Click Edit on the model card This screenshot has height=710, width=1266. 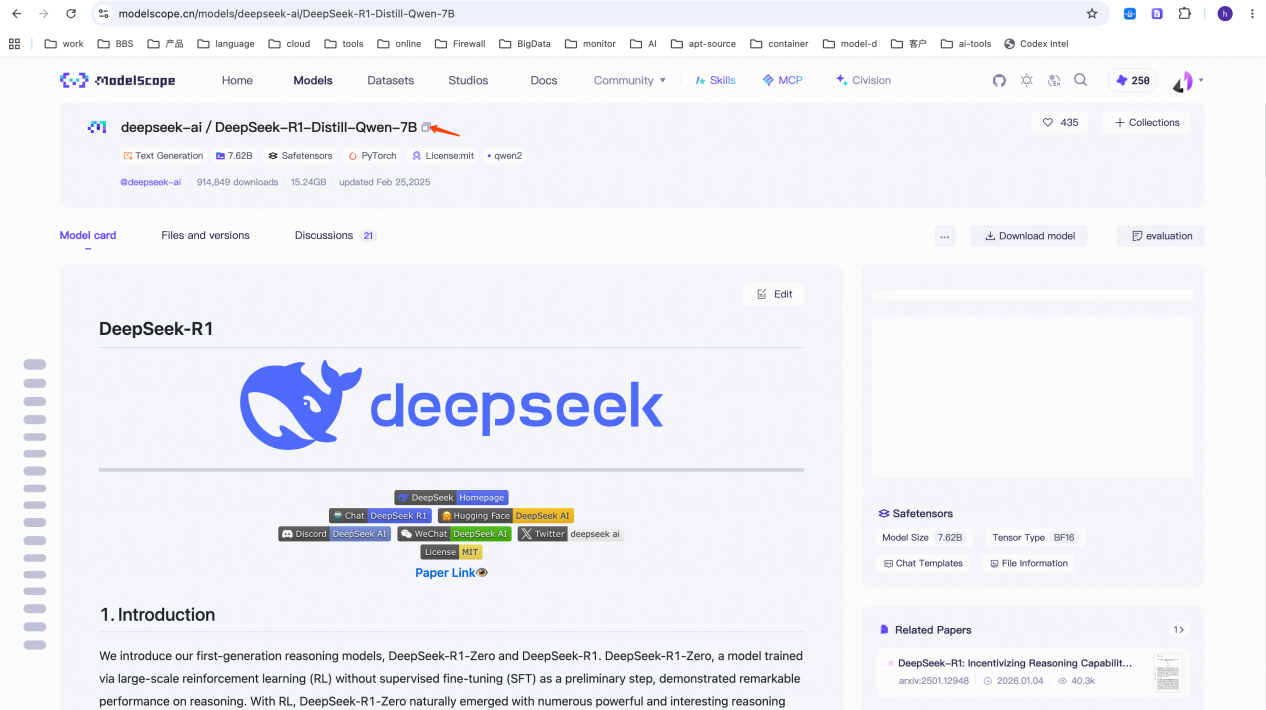tap(774, 294)
